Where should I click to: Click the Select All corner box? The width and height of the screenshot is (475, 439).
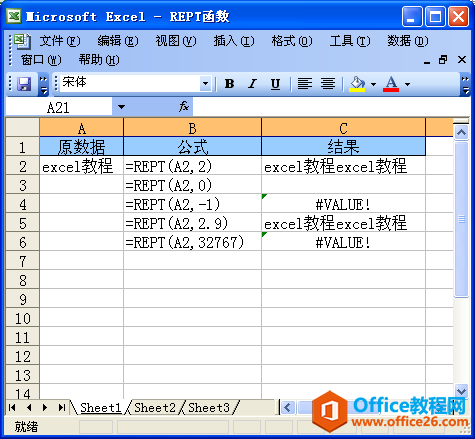click(x=23, y=127)
